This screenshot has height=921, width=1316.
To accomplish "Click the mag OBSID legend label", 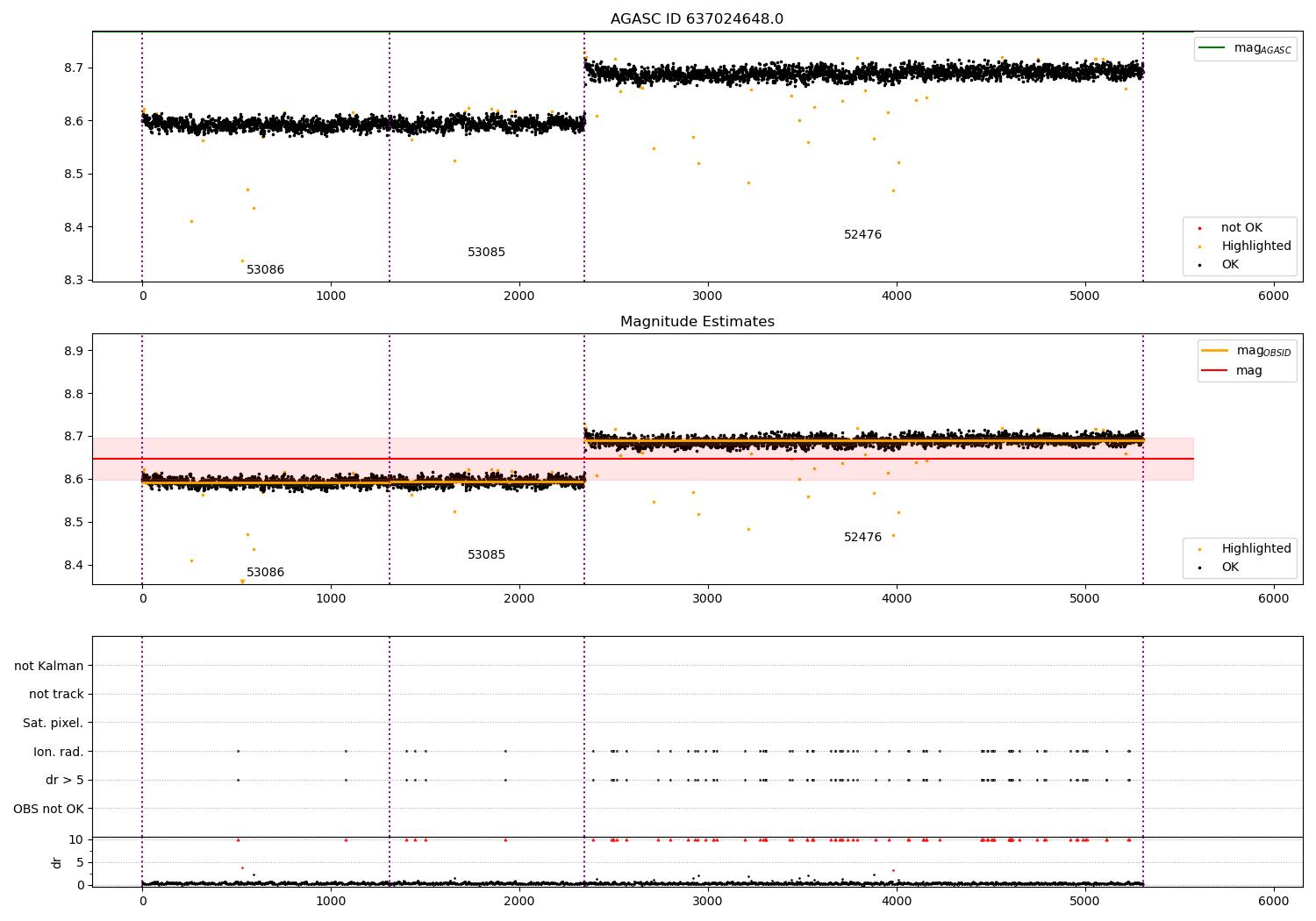I will (1263, 351).
